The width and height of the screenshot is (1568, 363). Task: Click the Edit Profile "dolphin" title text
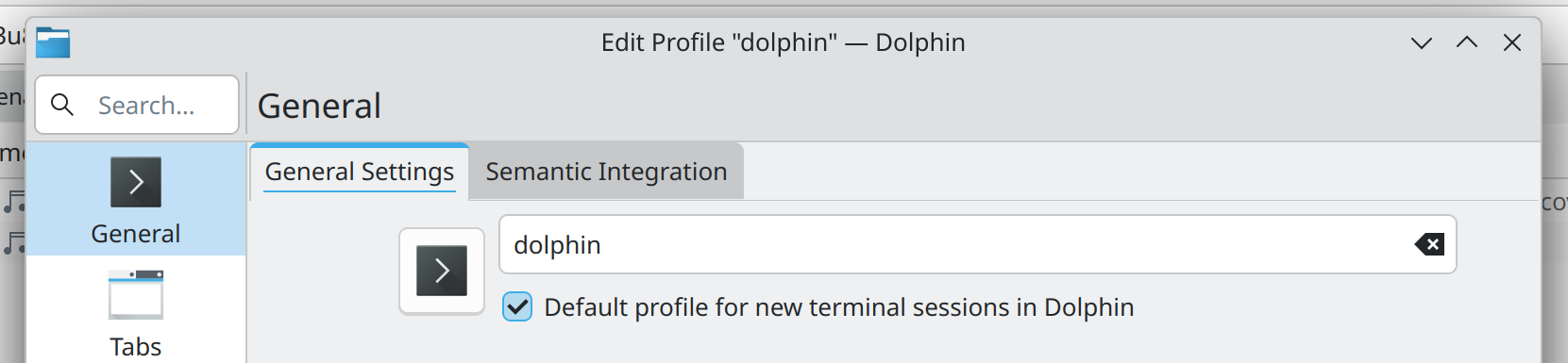click(x=784, y=42)
